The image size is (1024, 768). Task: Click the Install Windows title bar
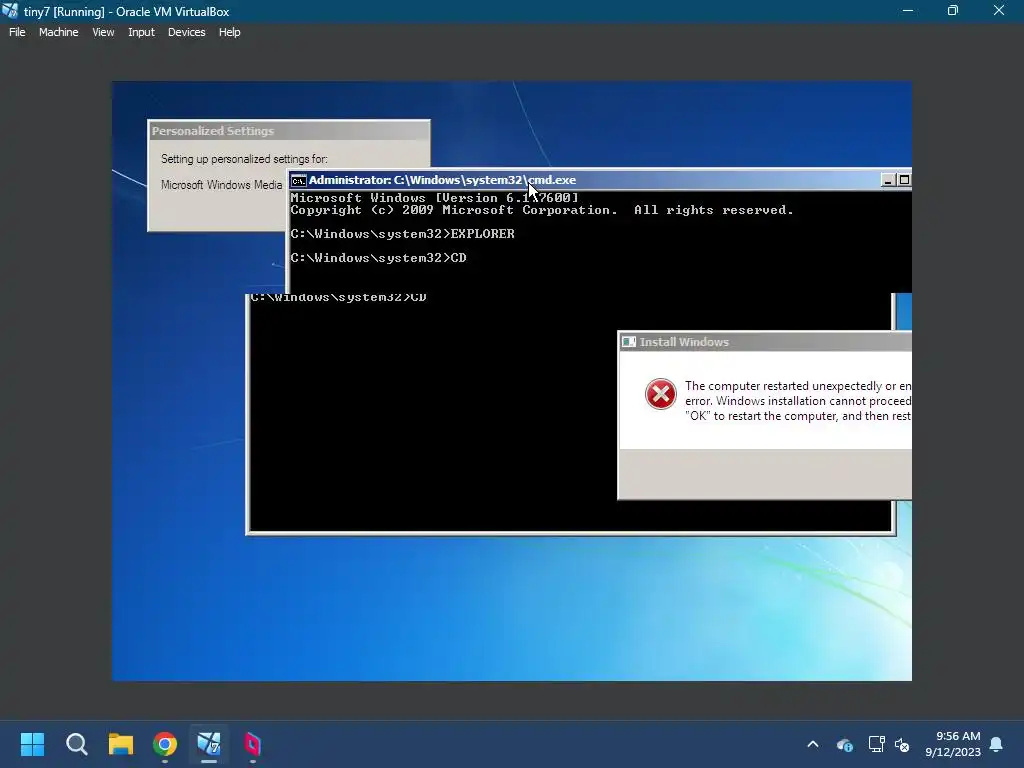click(x=765, y=342)
